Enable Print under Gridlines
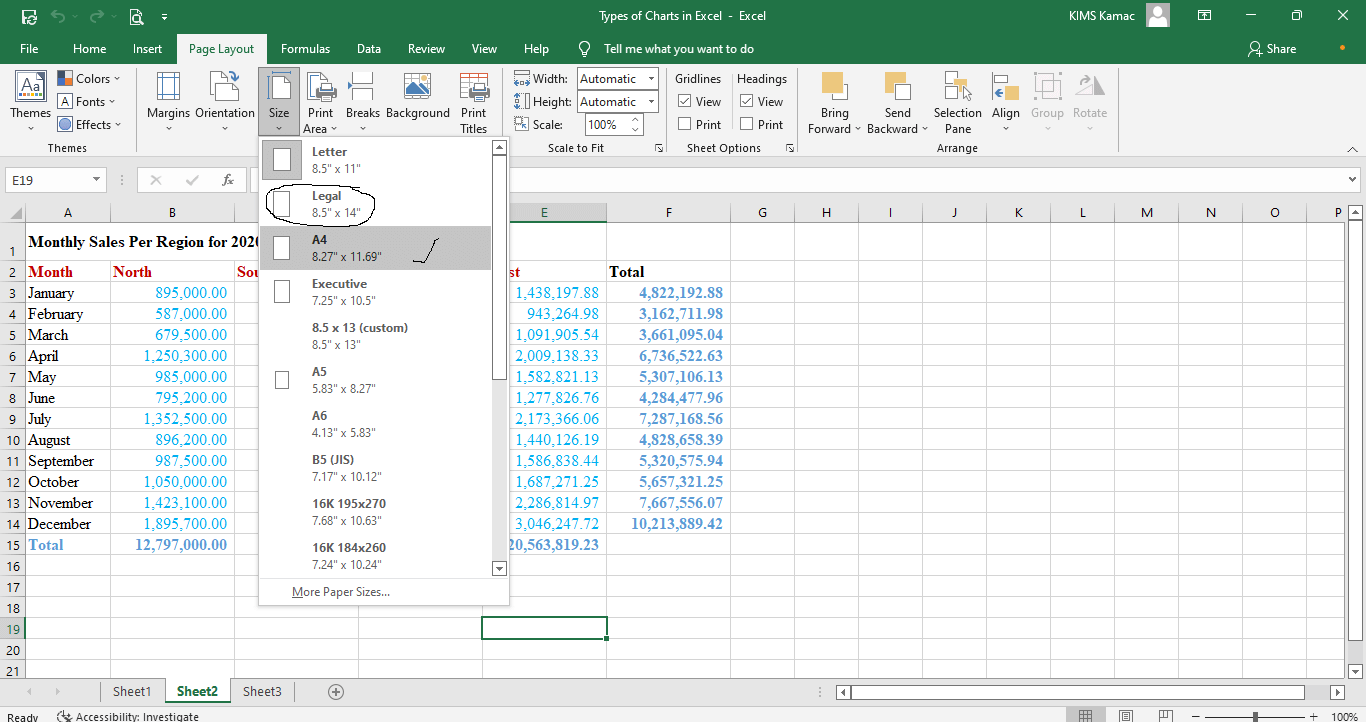Image resolution: width=1366 pixels, height=722 pixels. 682,124
